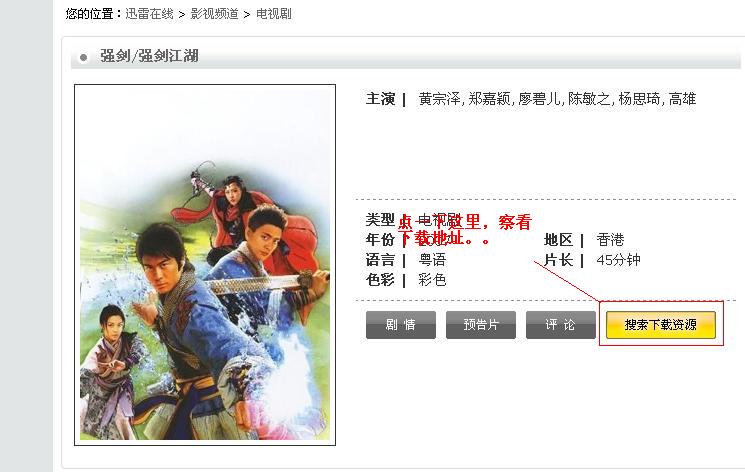The height and width of the screenshot is (472, 745).
Task: Open actor 高雄's link
Action: (x=682, y=99)
